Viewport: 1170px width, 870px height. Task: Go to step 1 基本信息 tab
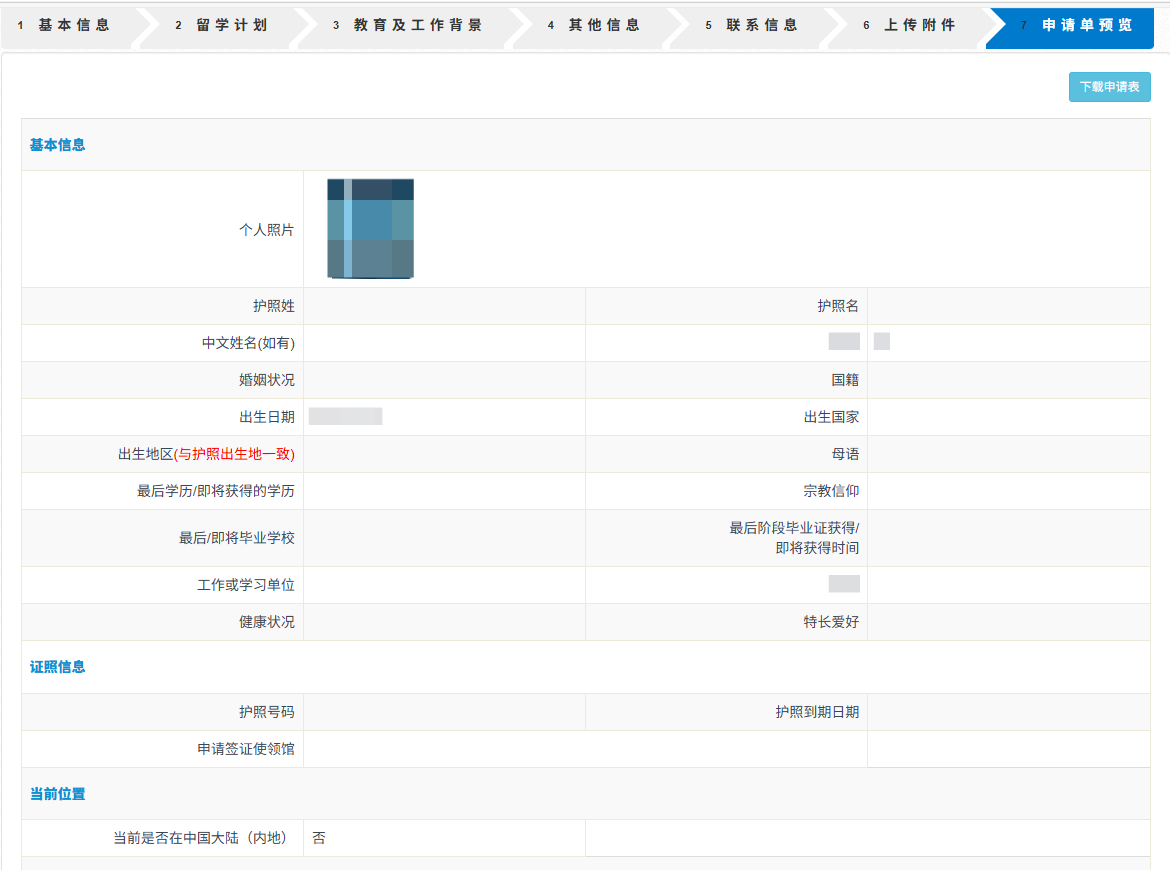point(65,26)
